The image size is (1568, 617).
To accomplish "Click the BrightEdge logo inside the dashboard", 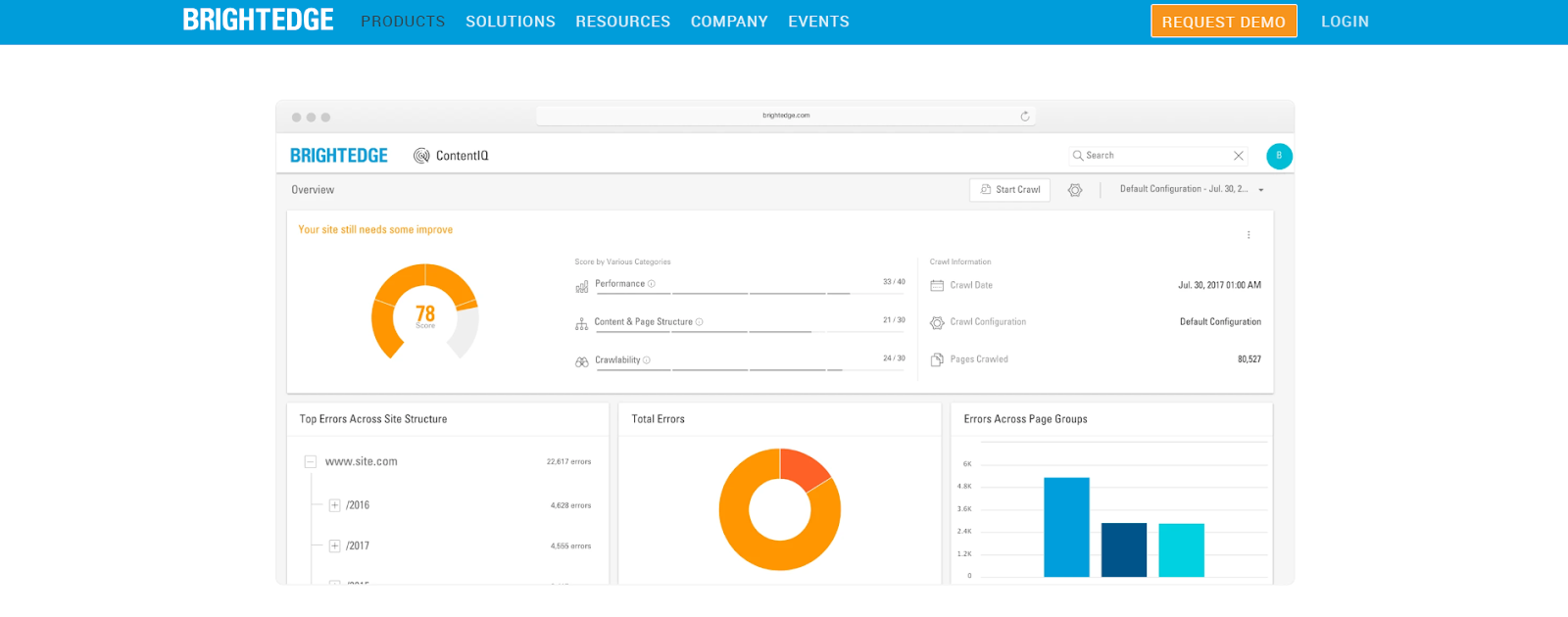I will pyautogui.click(x=339, y=156).
